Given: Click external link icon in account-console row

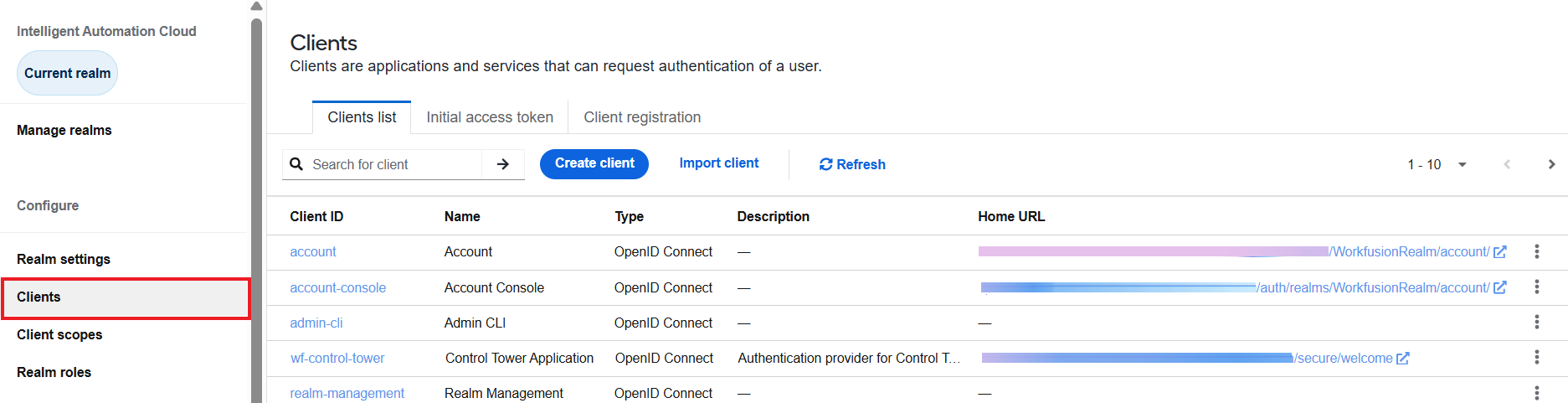Looking at the screenshot, I should tap(1500, 287).
